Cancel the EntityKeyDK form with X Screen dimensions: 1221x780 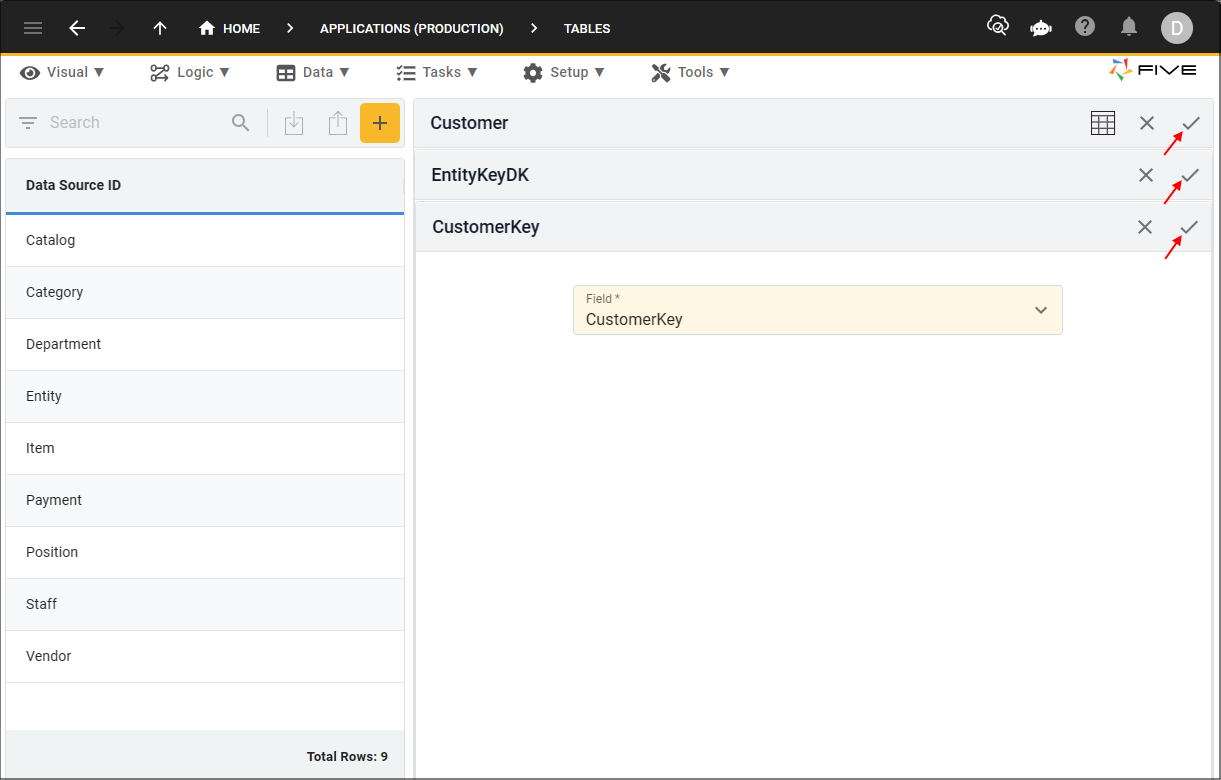point(1146,175)
